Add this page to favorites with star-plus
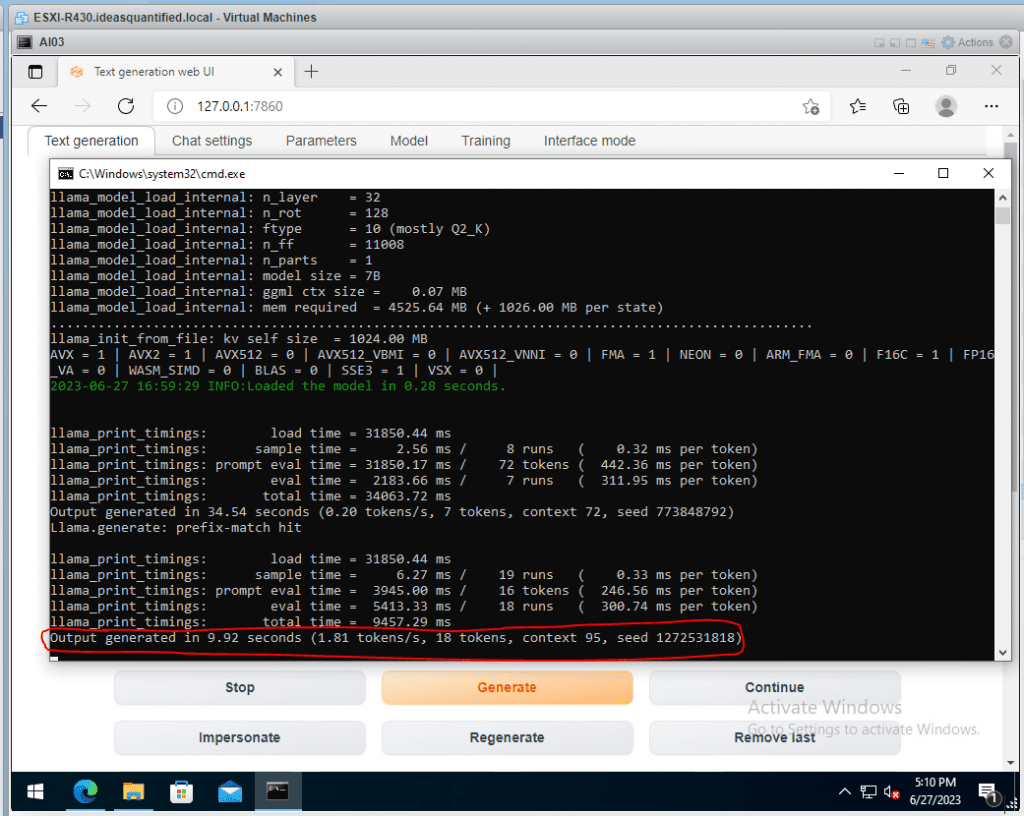1024x816 pixels. (x=811, y=106)
